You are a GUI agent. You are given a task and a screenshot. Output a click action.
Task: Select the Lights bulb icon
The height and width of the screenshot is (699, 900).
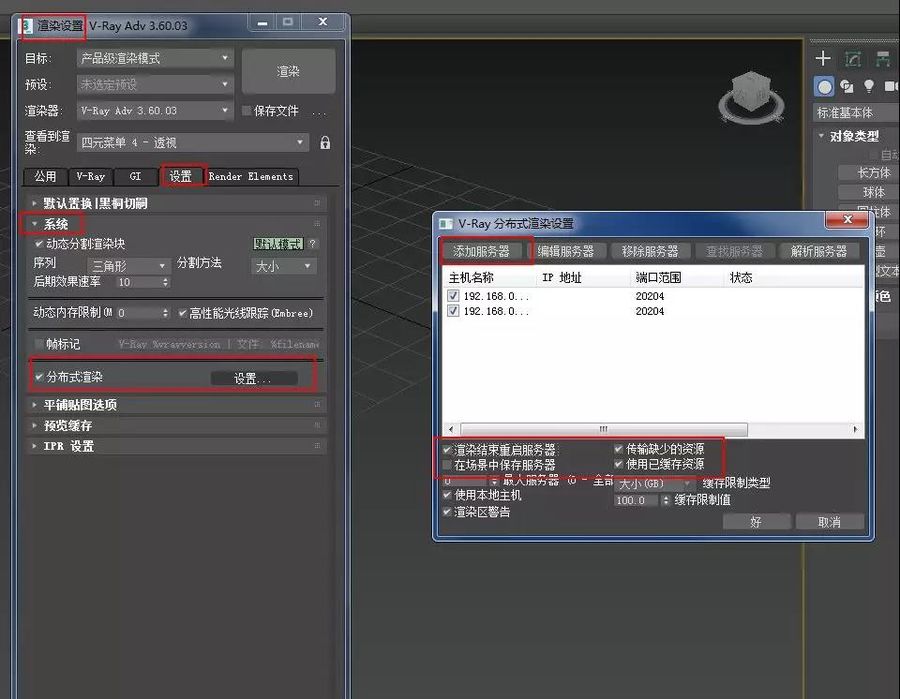869,86
